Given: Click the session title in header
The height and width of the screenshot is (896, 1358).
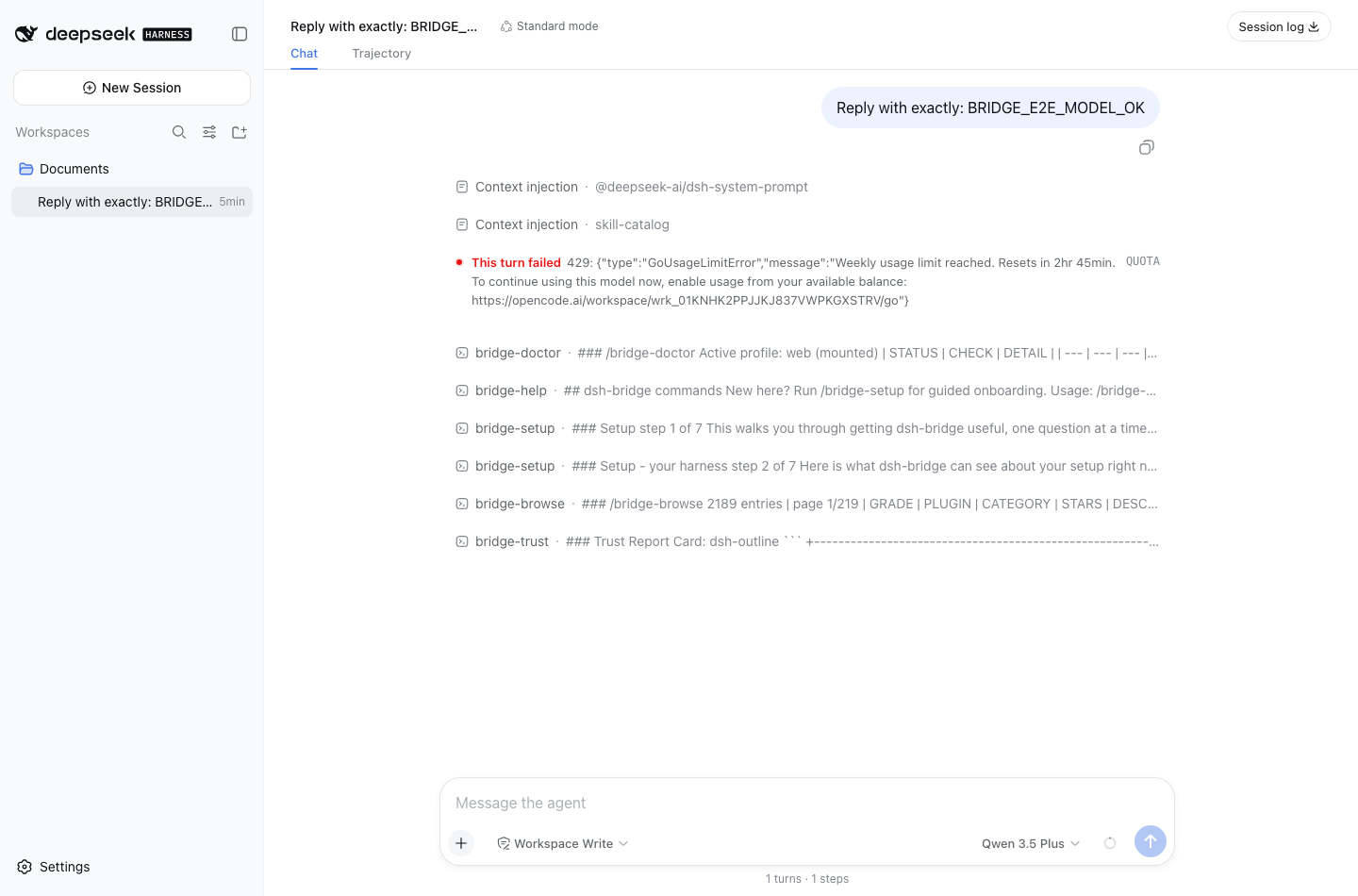Looking at the screenshot, I should tap(384, 26).
